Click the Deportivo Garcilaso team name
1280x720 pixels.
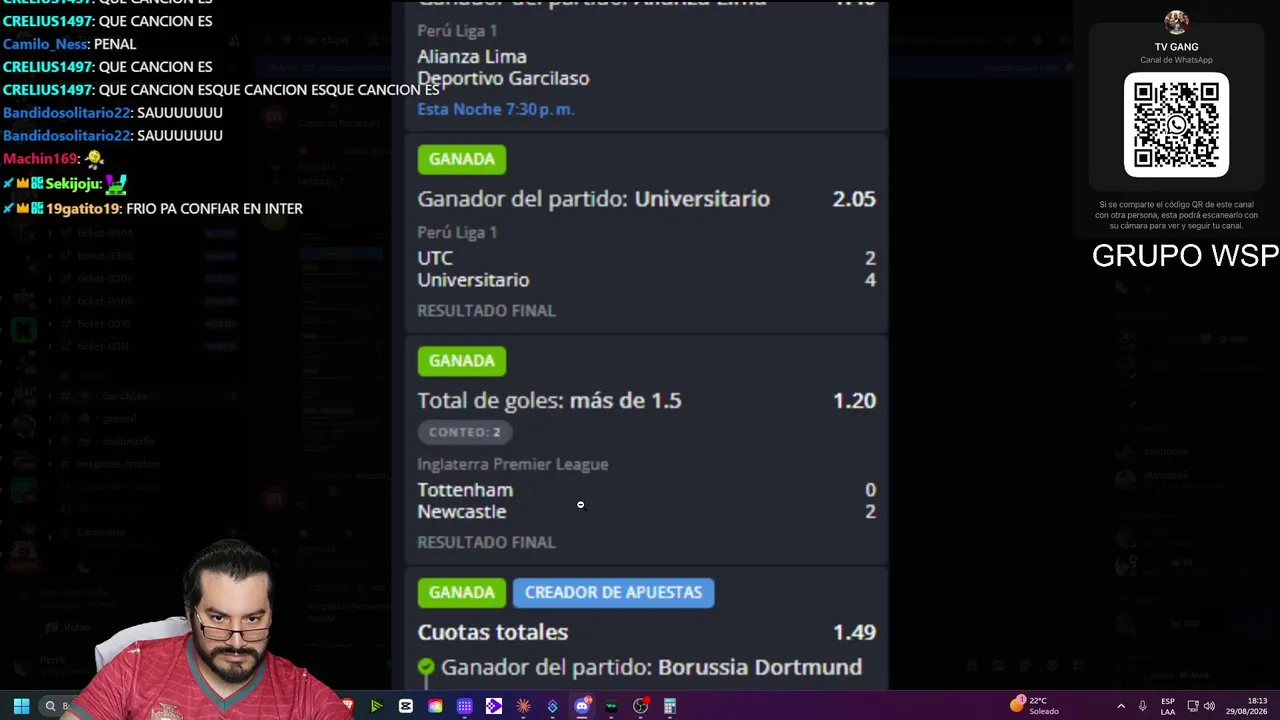pyautogui.click(x=503, y=78)
